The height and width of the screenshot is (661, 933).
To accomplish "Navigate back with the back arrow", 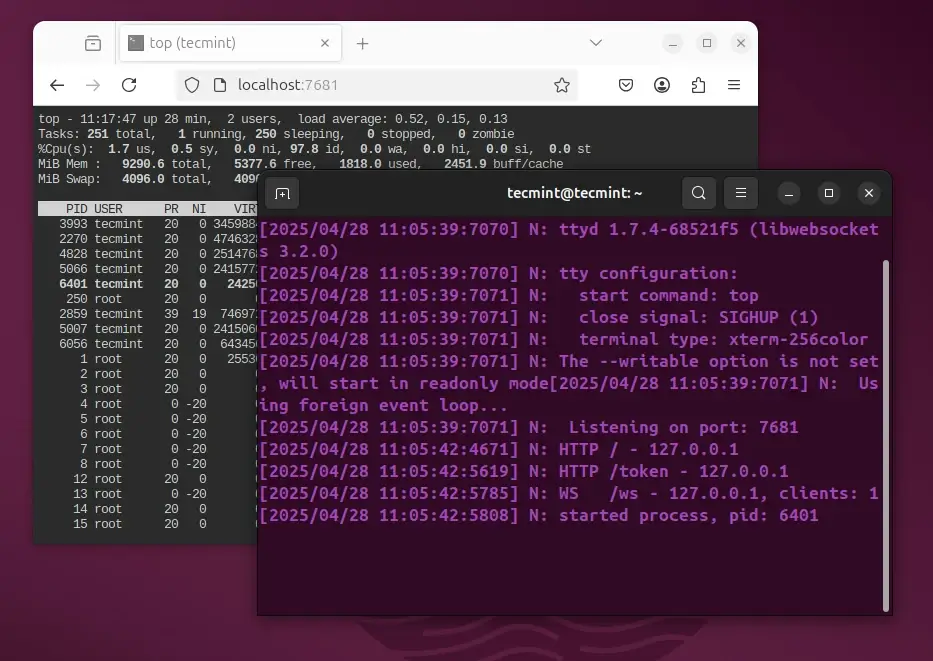I will click(x=57, y=85).
